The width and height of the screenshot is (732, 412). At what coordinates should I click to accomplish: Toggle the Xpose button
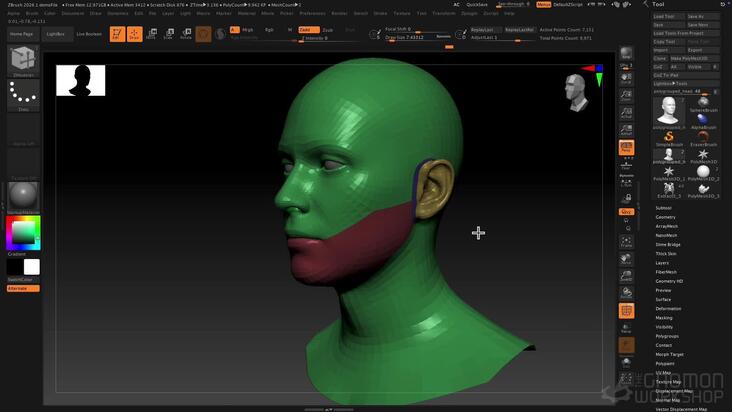click(626, 378)
